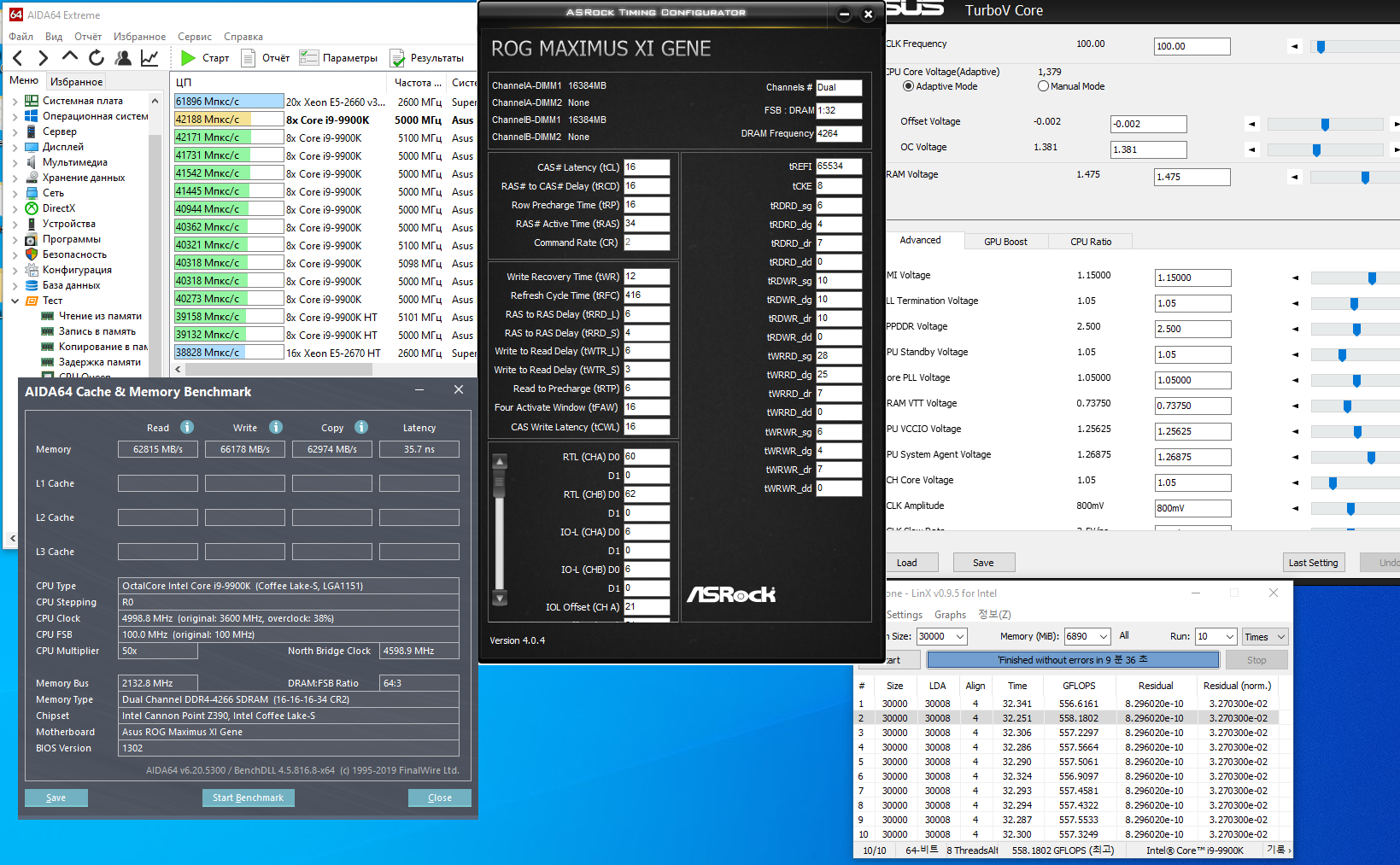Select the База данных database icon
Image resolution: width=1400 pixels, height=865 pixels.
32,285
